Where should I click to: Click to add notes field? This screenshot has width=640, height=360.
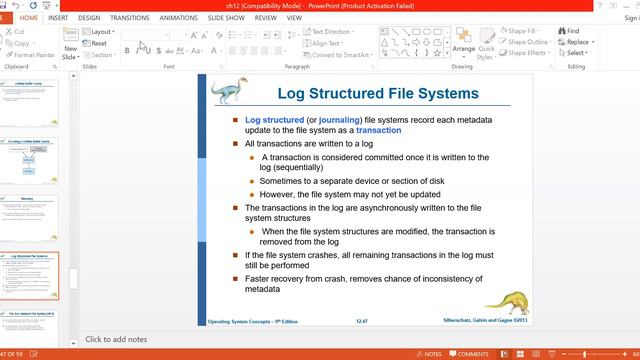pos(116,339)
